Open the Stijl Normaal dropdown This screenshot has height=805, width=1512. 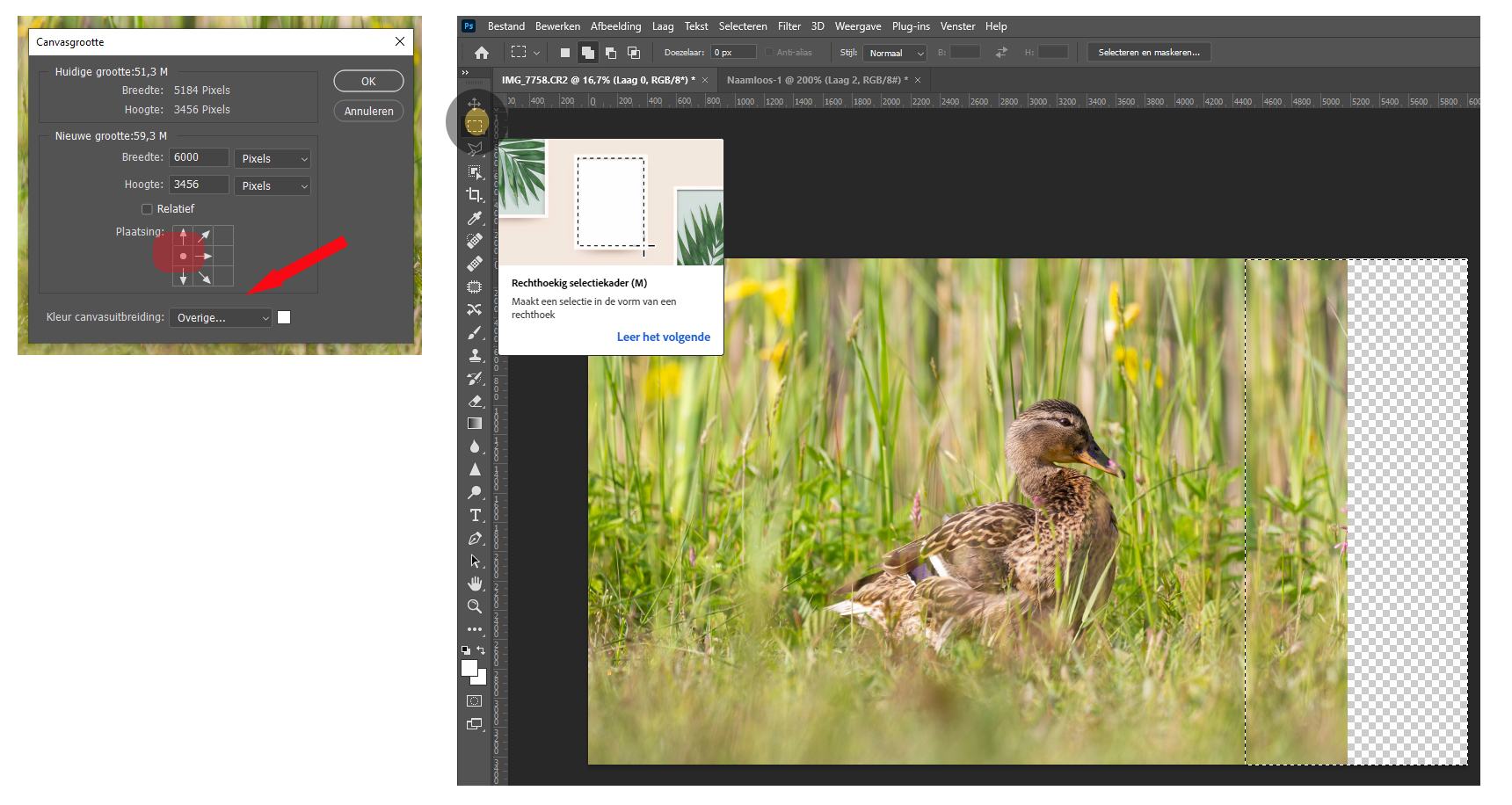[895, 54]
